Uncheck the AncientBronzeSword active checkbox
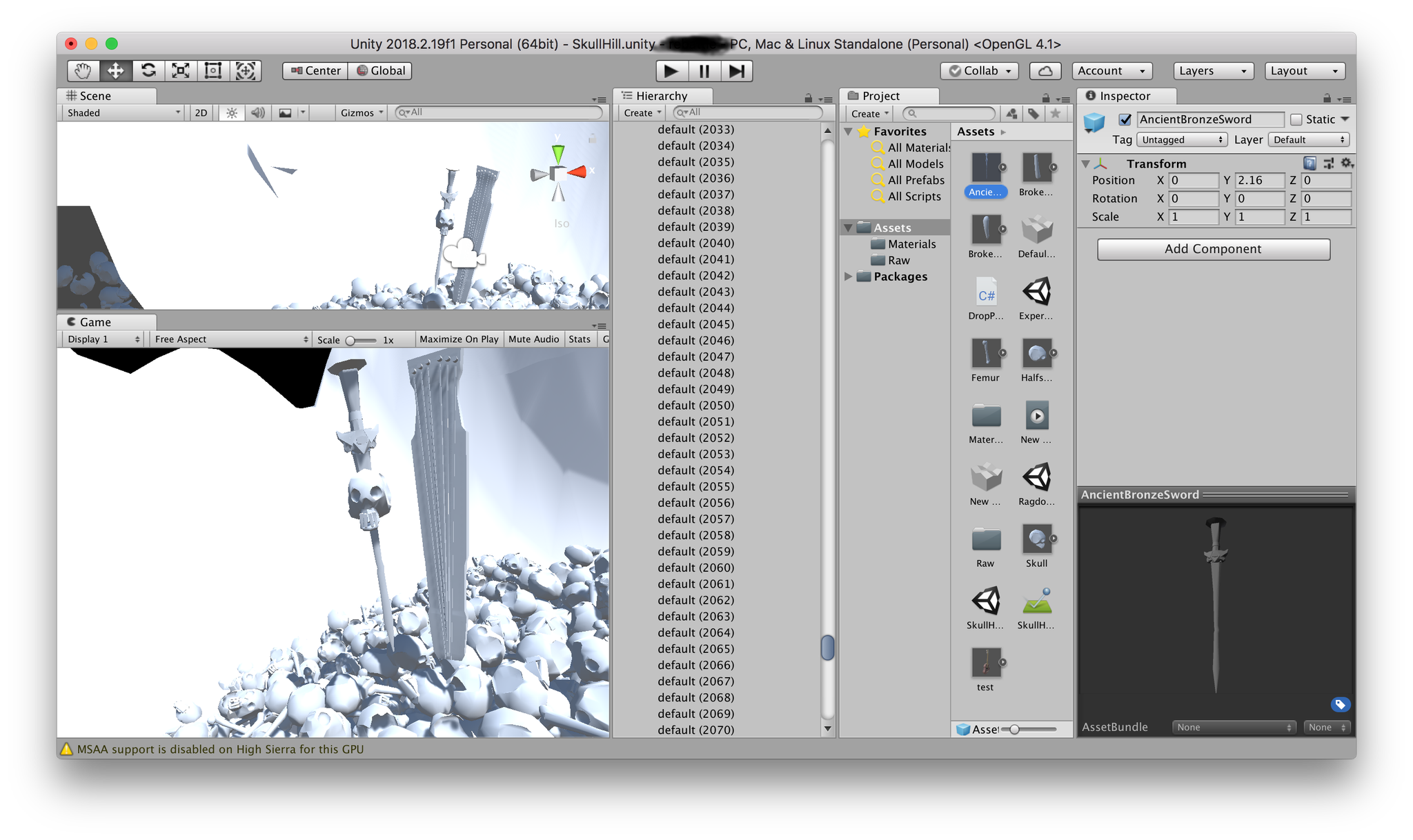 click(1125, 119)
